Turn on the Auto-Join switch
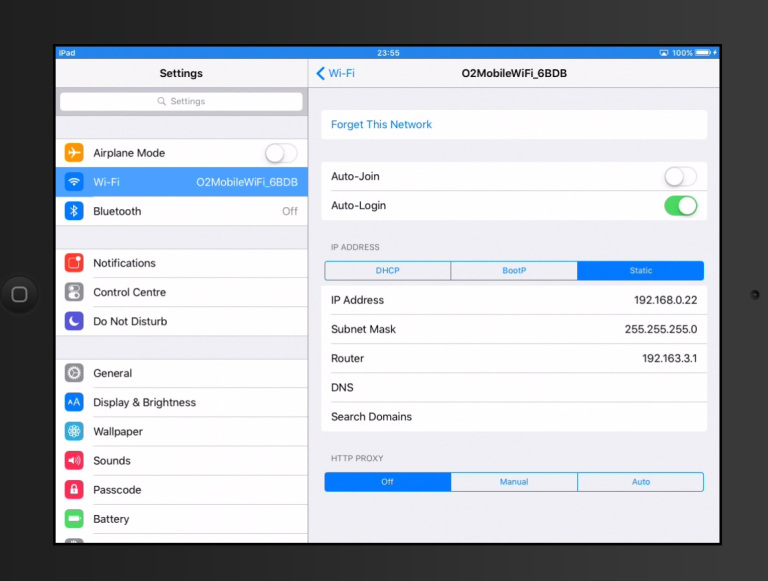 (x=680, y=177)
